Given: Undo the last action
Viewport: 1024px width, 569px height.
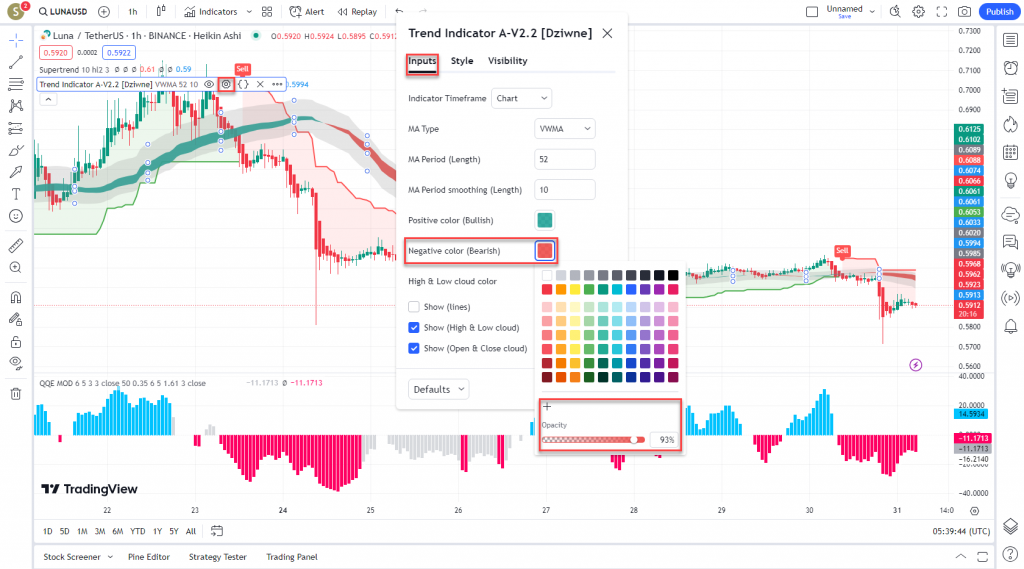Looking at the screenshot, I should (x=399, y=12).
